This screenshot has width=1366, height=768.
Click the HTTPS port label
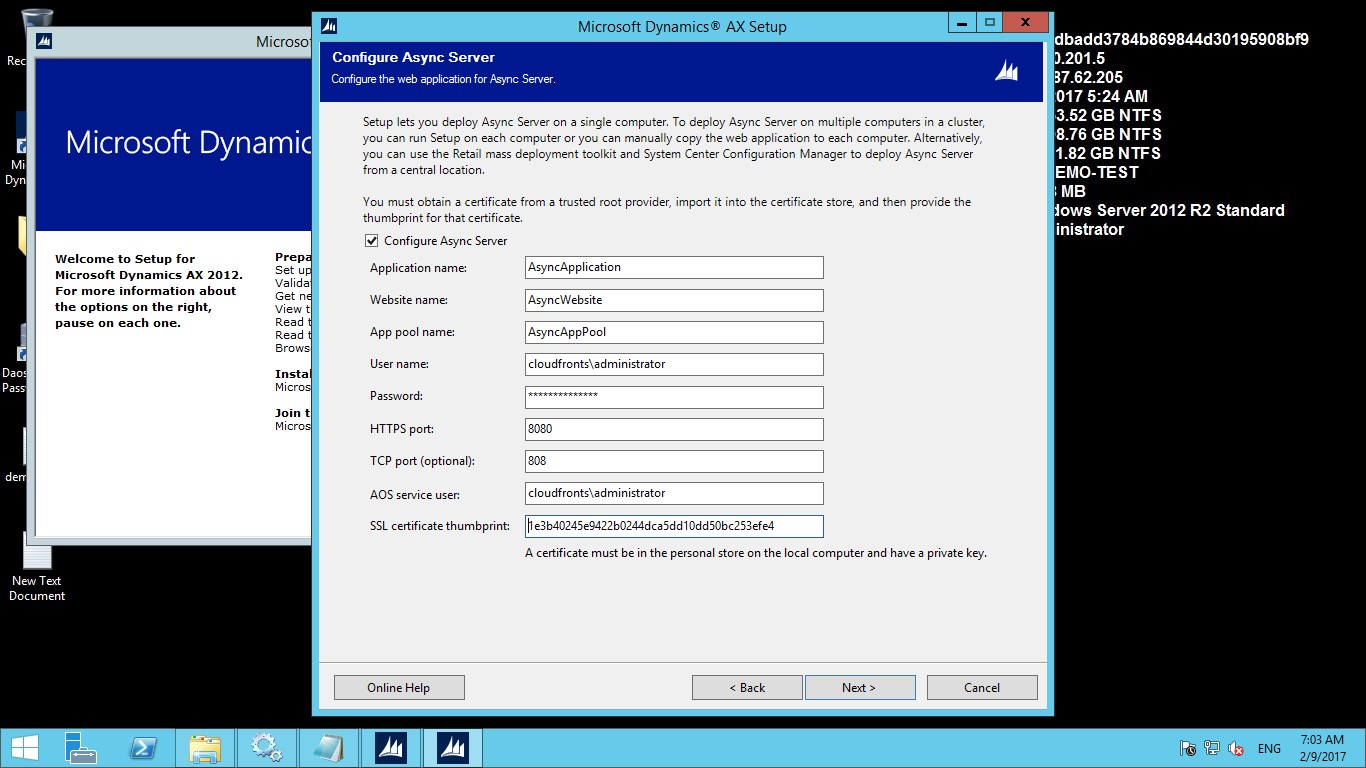click(402, 429)
